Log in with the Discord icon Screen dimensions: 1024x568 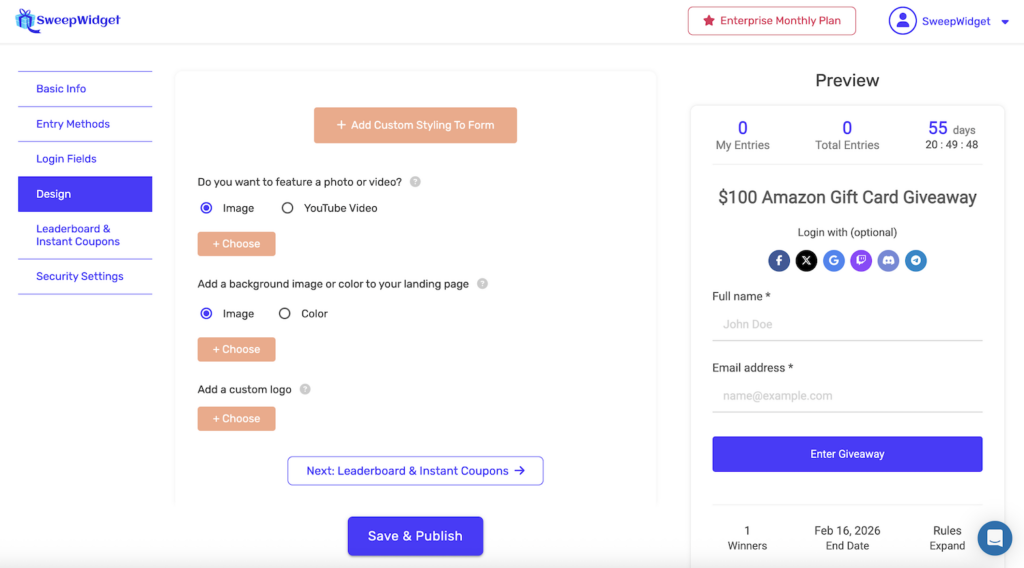pos(888,261)
